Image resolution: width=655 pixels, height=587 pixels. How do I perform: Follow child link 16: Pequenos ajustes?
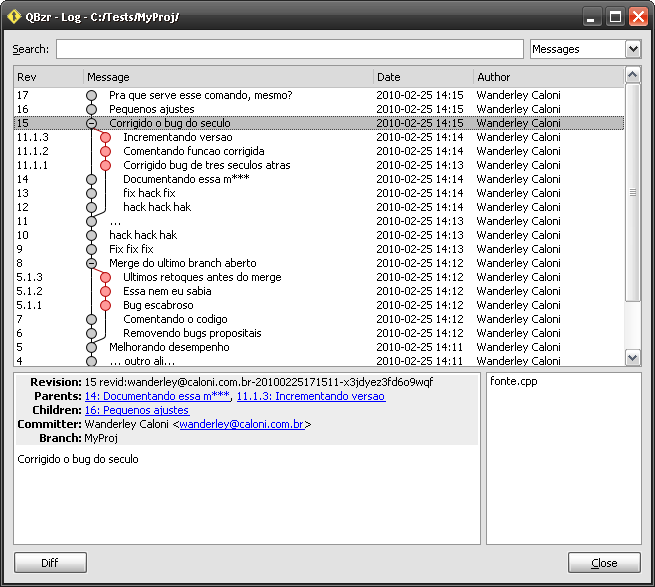(136, 410)
